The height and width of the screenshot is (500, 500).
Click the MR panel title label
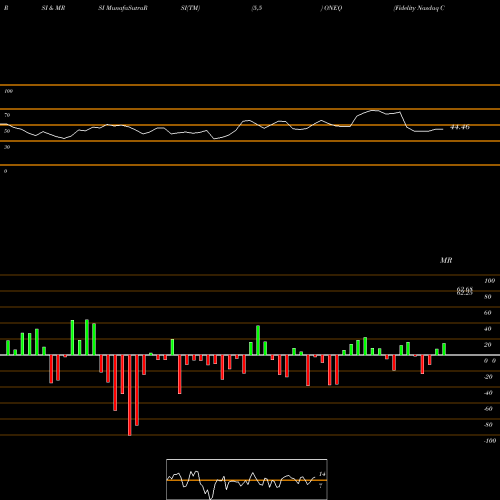click(446, 260)
